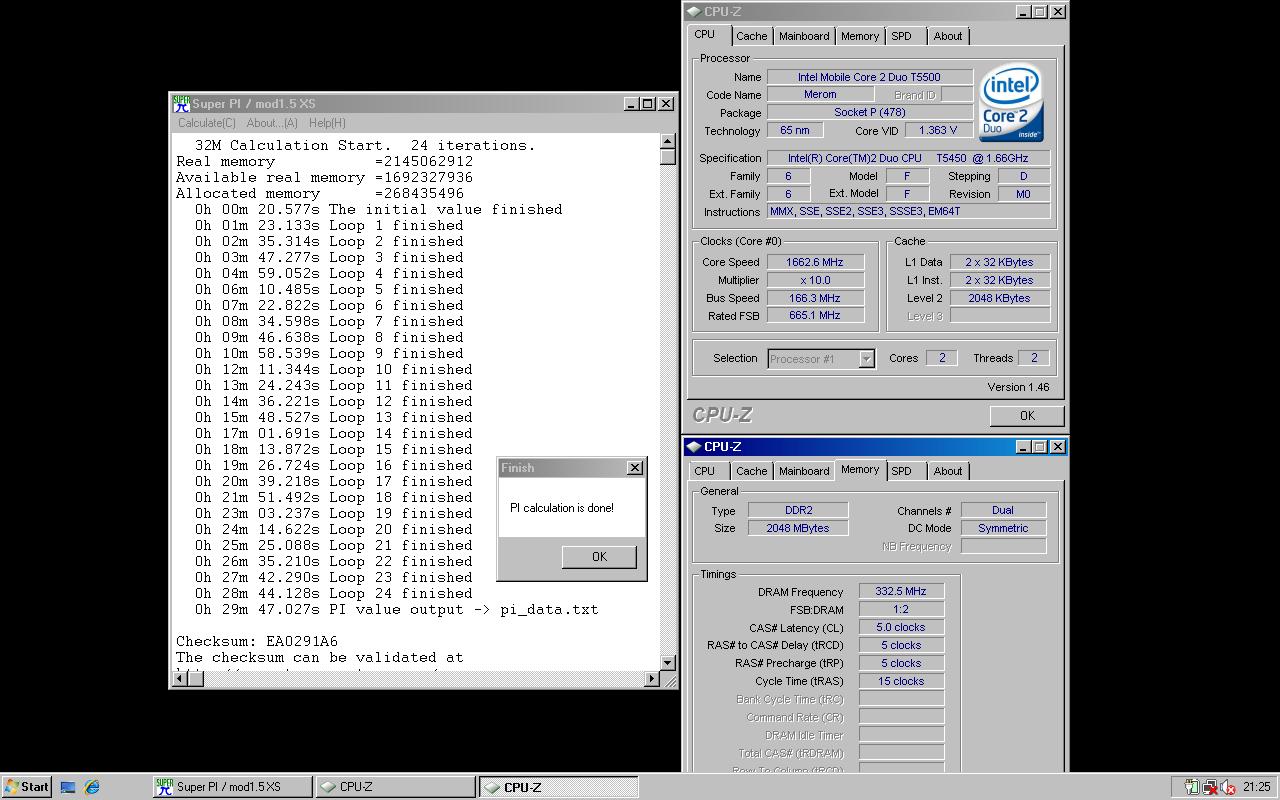This screenshot has width=1280, height=800.
Task: Open About tab in lower CPU-Z window
Action: click(948, 471)
